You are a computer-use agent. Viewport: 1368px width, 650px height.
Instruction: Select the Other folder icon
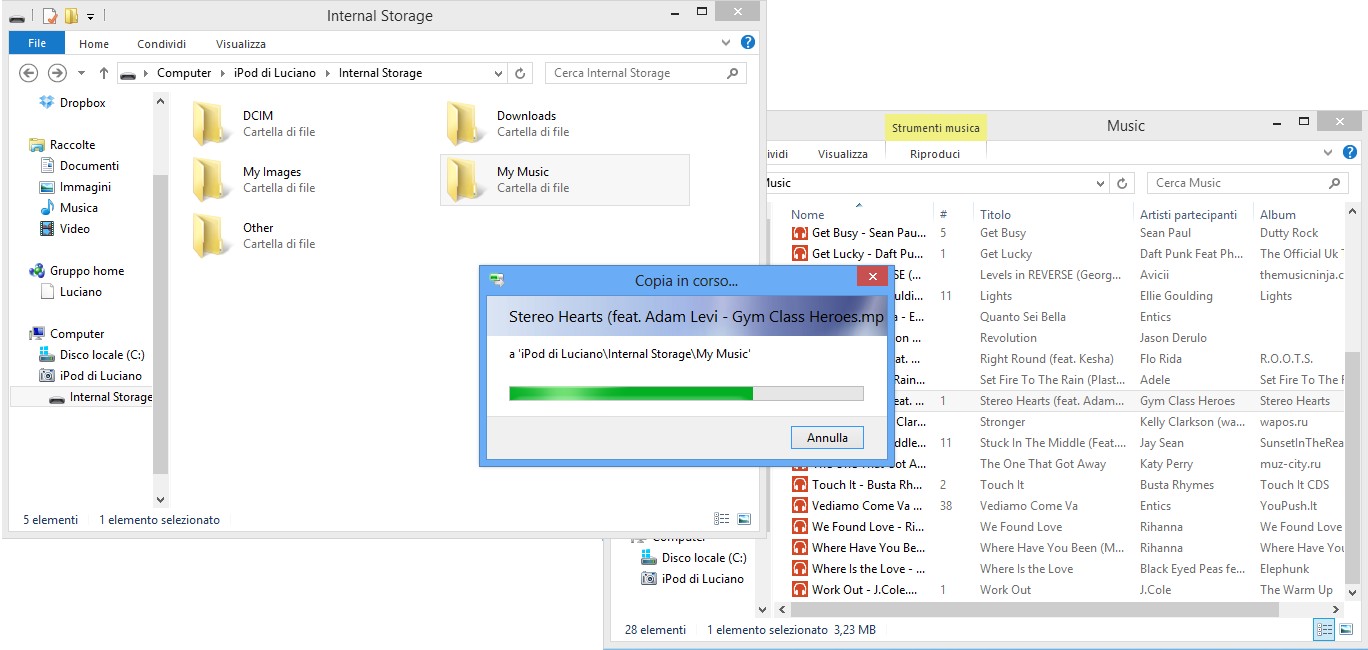point(211,235)
